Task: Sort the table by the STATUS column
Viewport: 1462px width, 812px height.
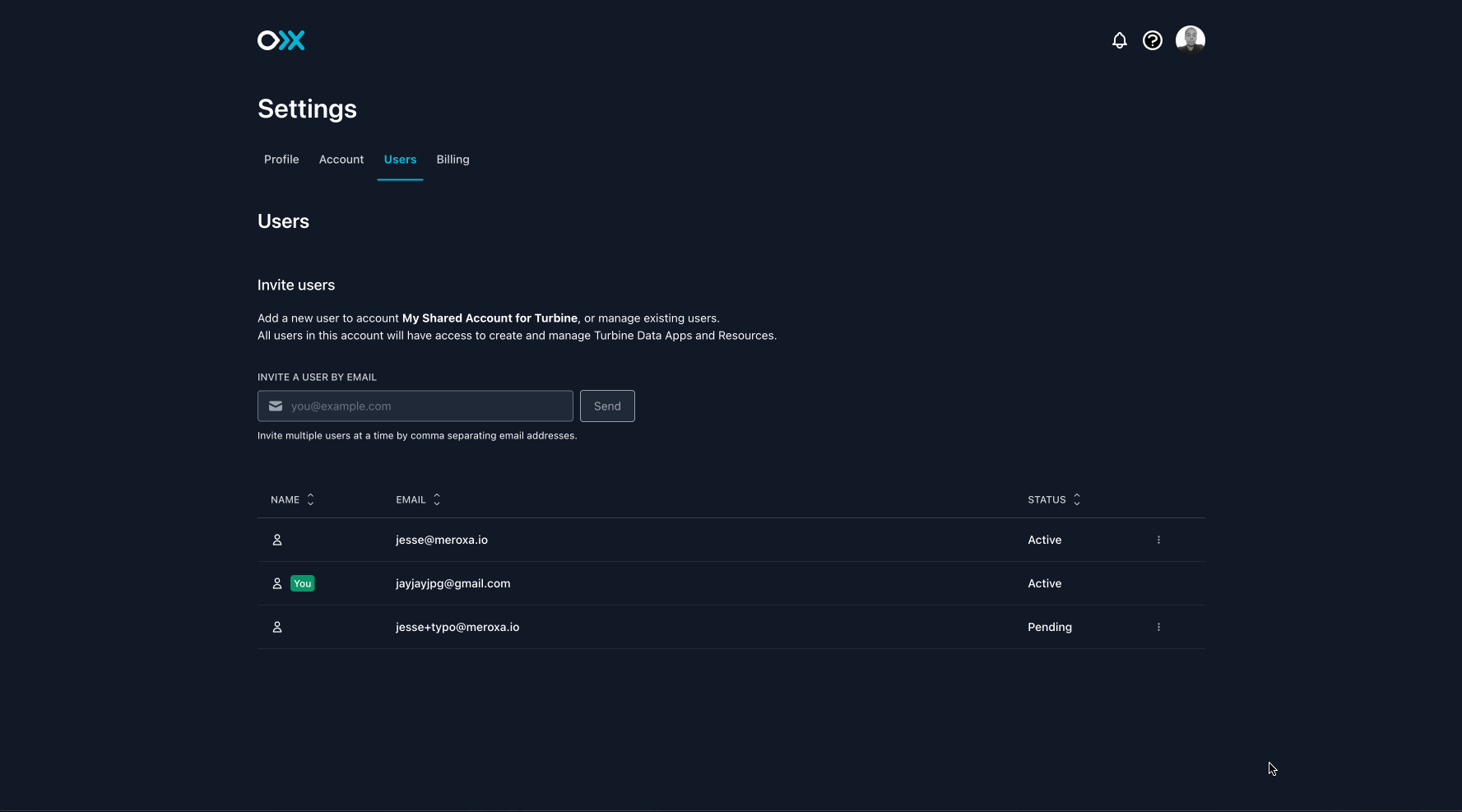Action: point(1079,499)
